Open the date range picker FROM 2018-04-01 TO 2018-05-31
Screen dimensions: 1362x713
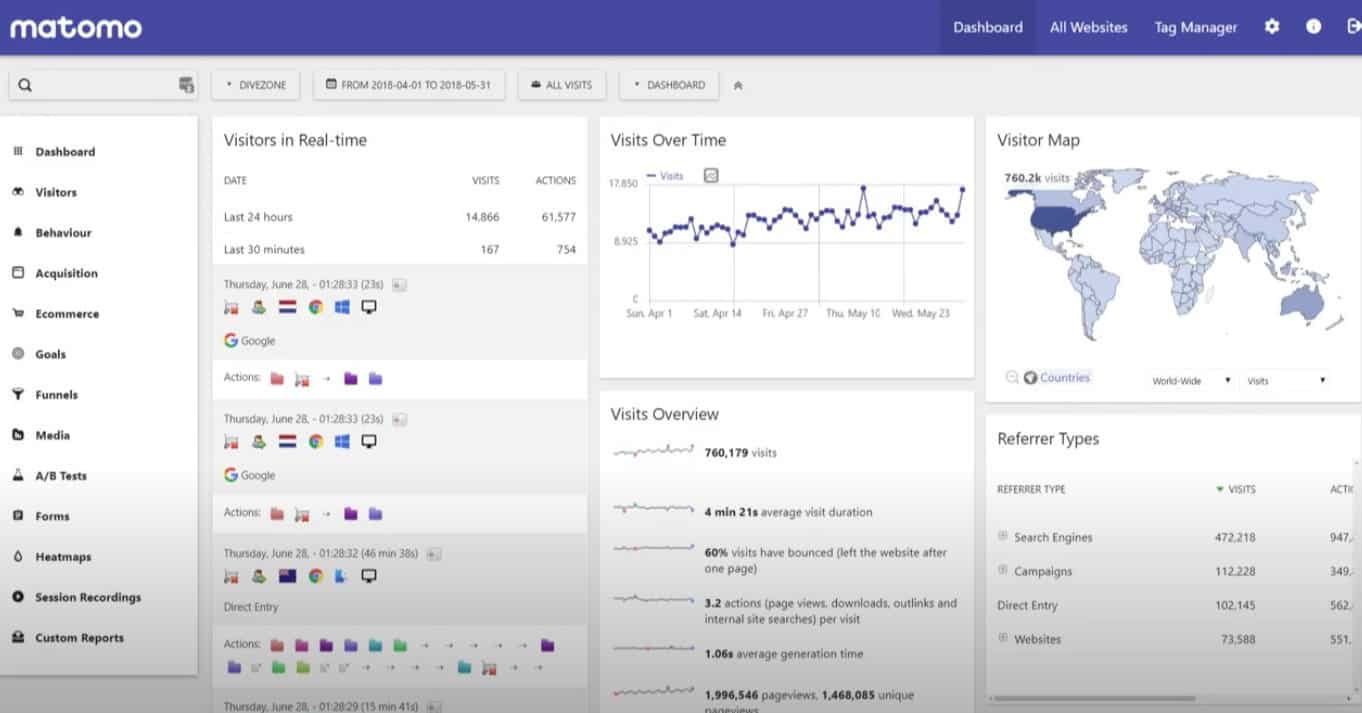click(x=409, y=85)
